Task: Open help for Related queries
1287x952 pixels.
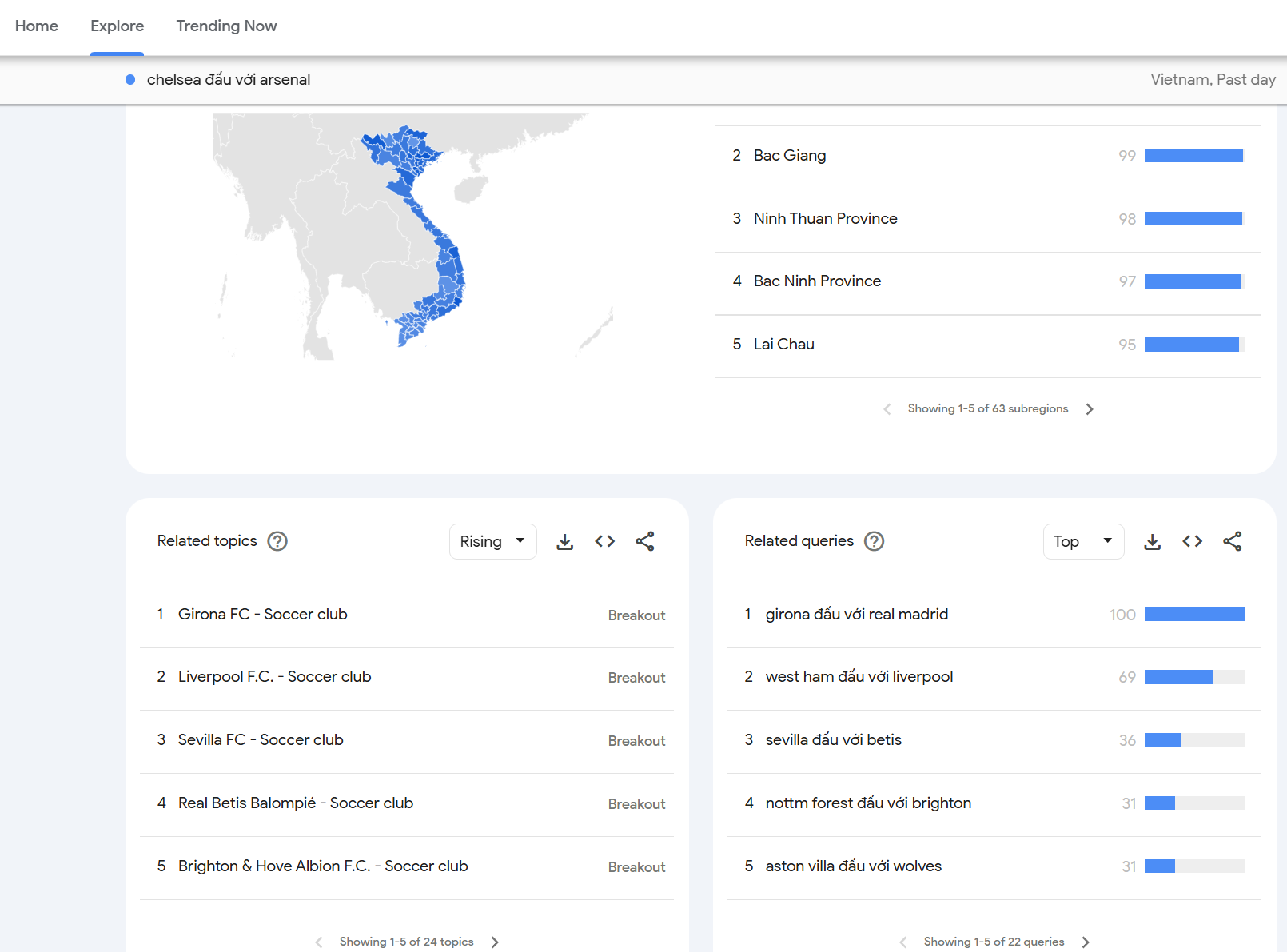Action: (x=874, y=541)
